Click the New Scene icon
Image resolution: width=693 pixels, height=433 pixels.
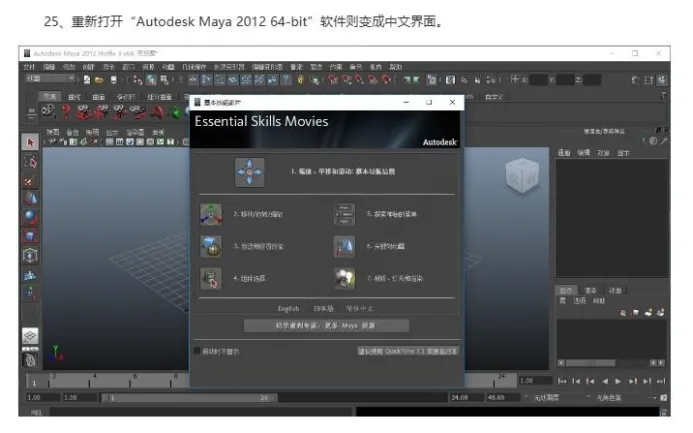tap(87, 80)
